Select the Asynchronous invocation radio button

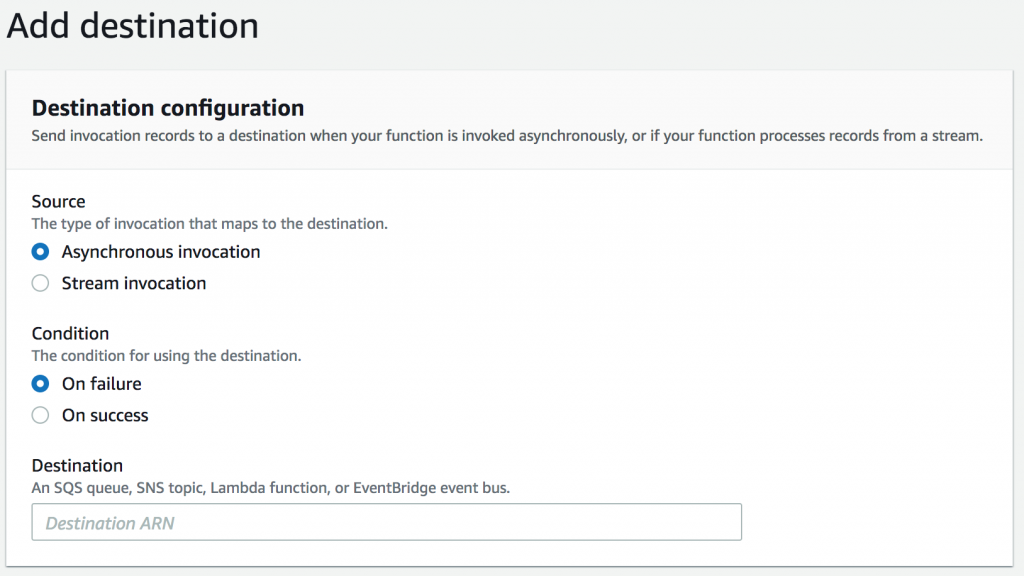point(40,252)
